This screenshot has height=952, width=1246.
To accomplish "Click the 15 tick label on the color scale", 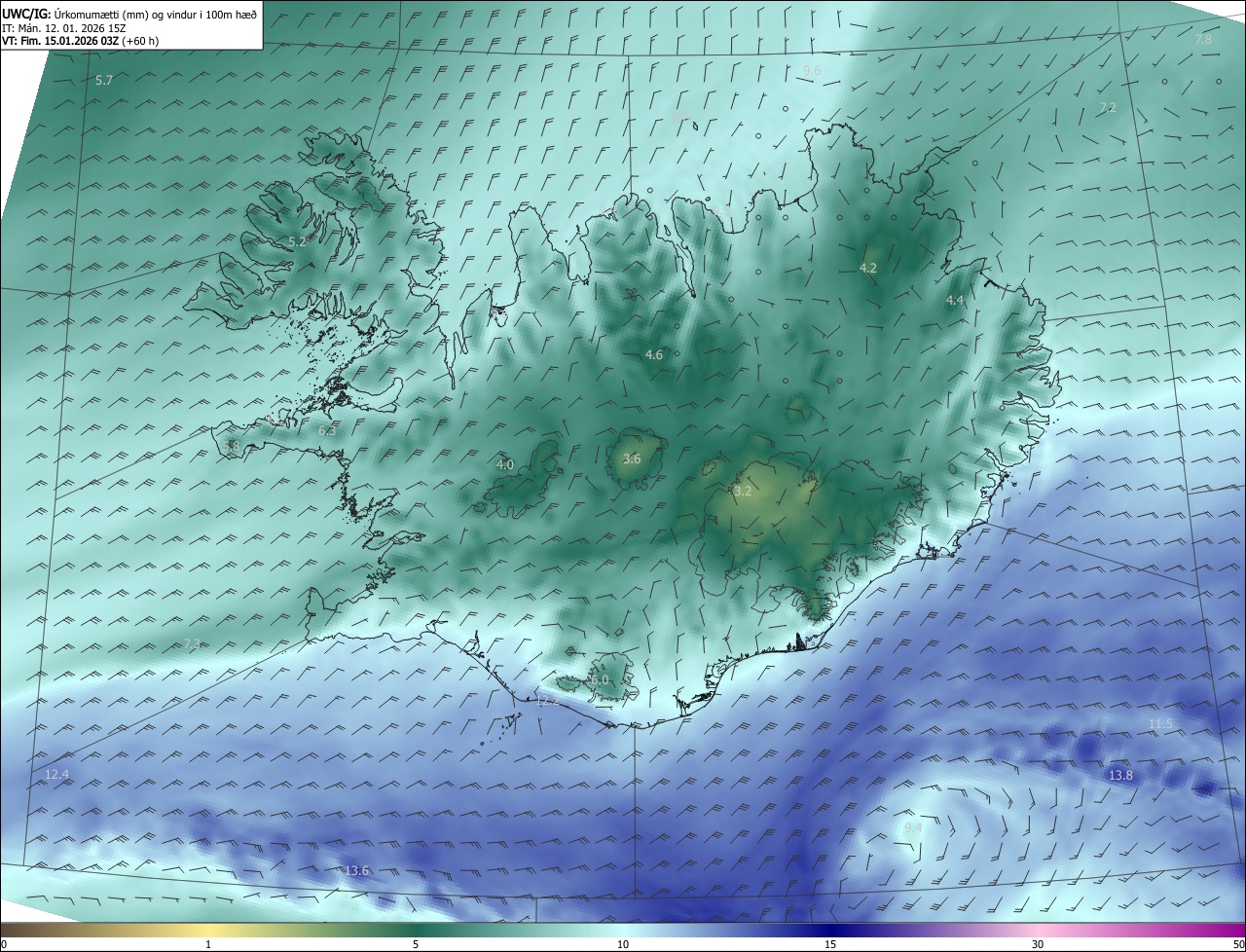I will tap(830, 944).
